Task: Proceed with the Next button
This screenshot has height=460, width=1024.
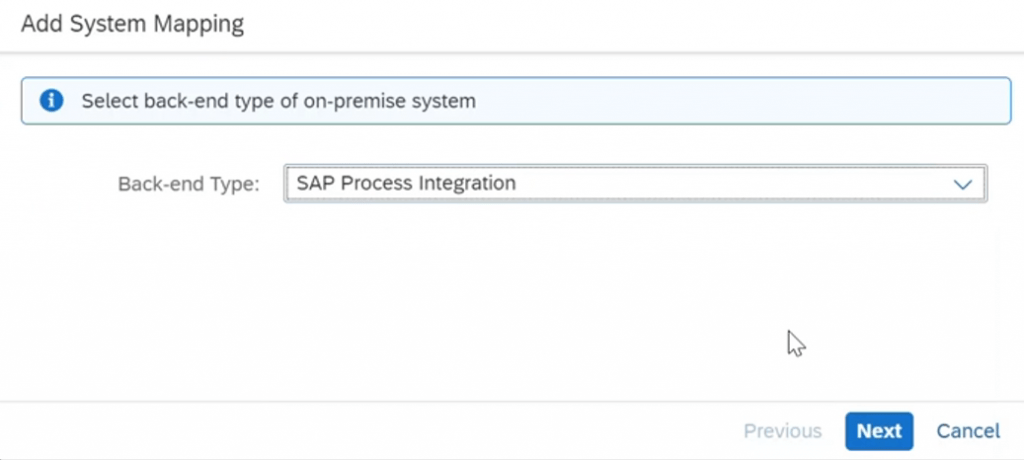Action: [879, 431]
